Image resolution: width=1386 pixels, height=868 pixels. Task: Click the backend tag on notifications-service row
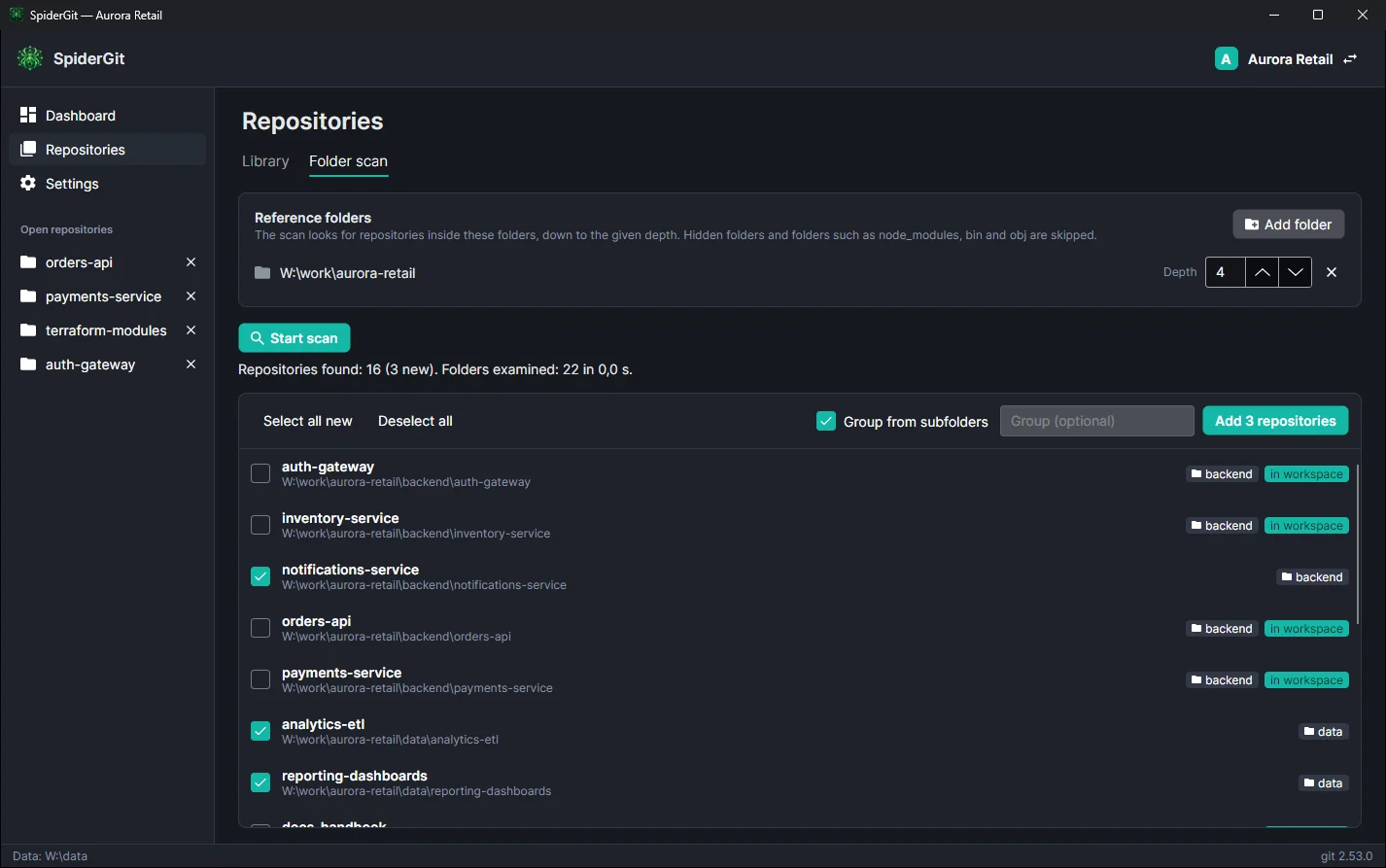(x=1312, y=577)
